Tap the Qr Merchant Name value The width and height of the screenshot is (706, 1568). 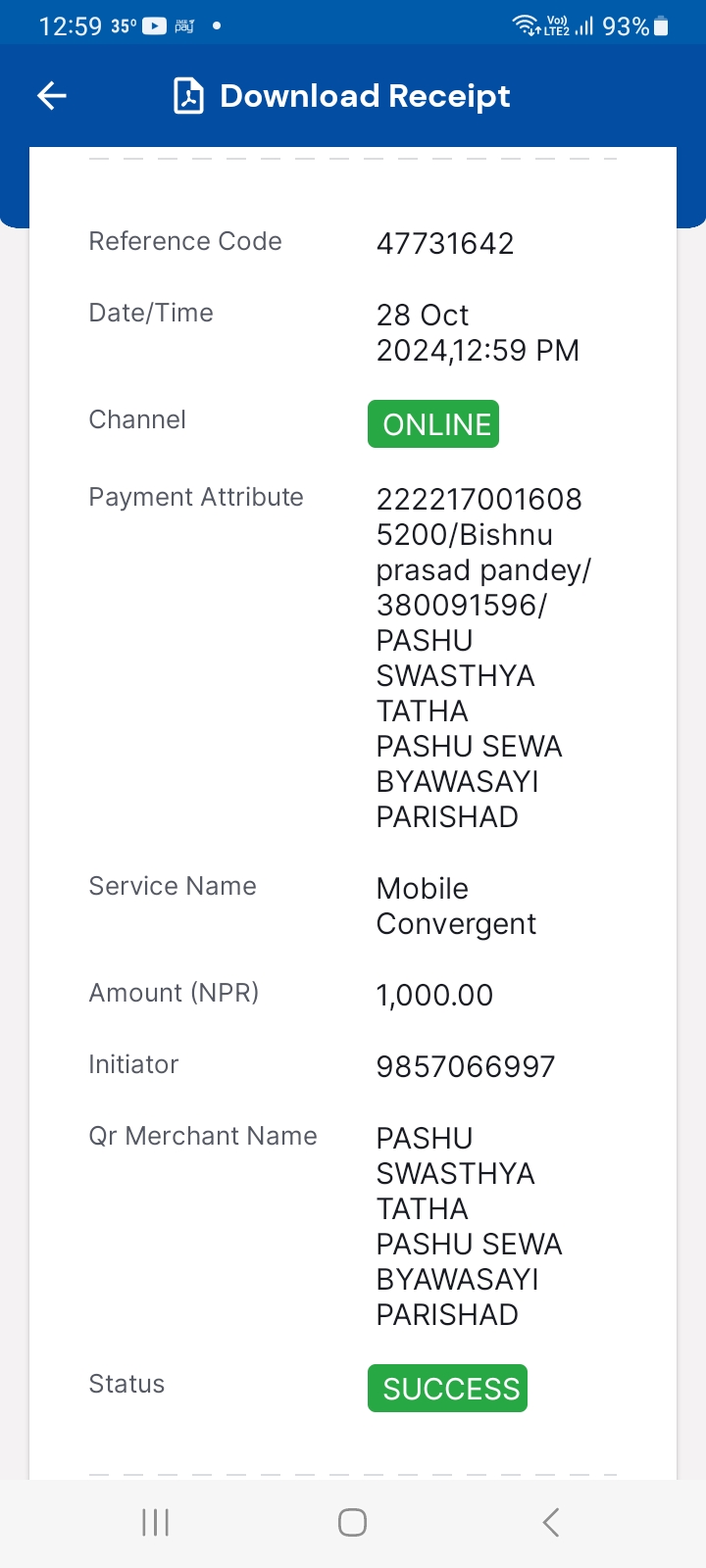coord(469,1226)
